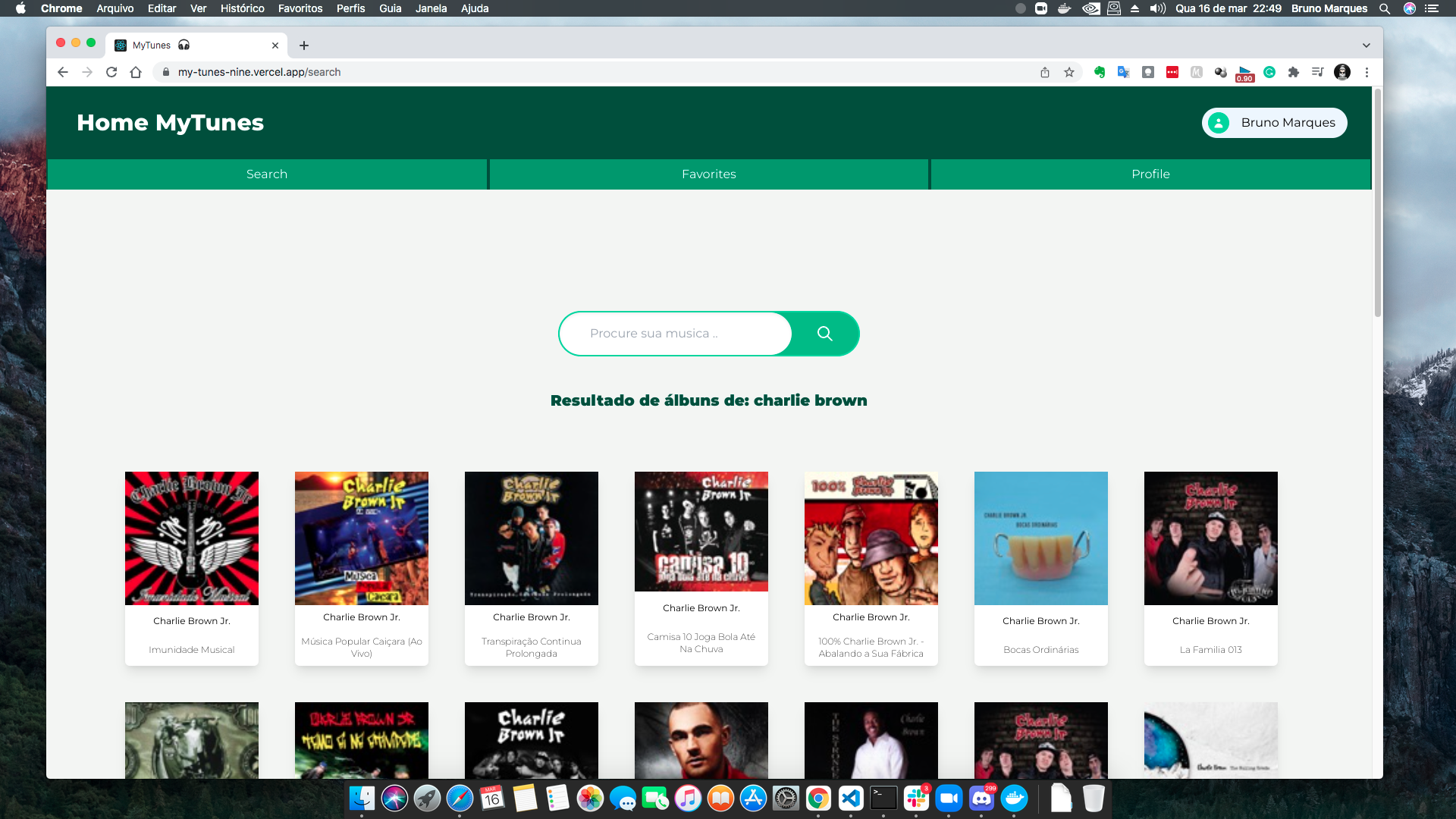Image resolution: width=1456 pixels, height=819 pixels.
Task: Open the Profile tab
Action: click(1150, 174)
